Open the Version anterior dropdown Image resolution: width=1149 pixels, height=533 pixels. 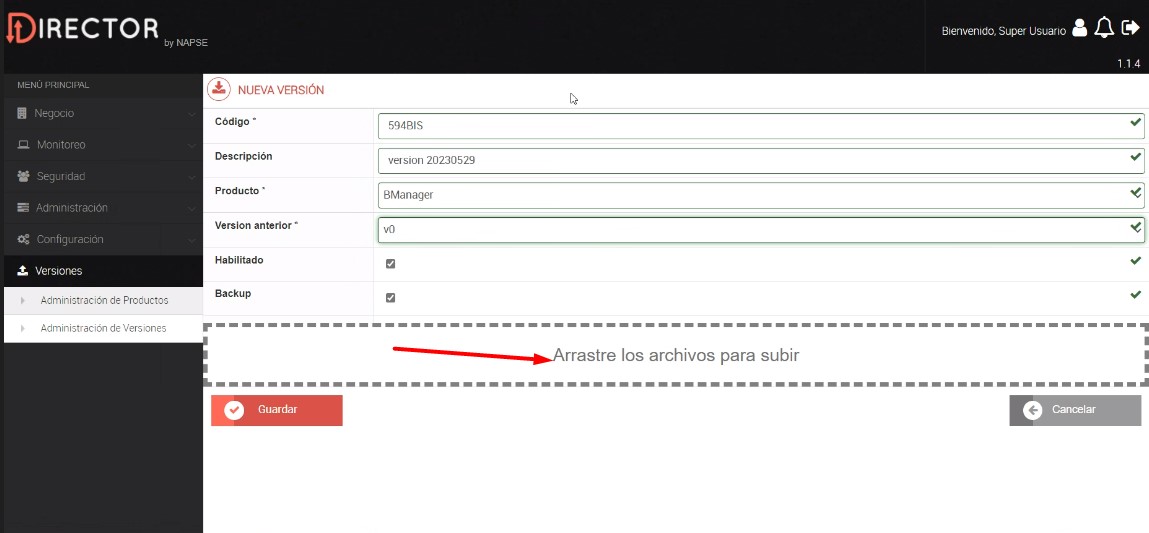point(760,229)
